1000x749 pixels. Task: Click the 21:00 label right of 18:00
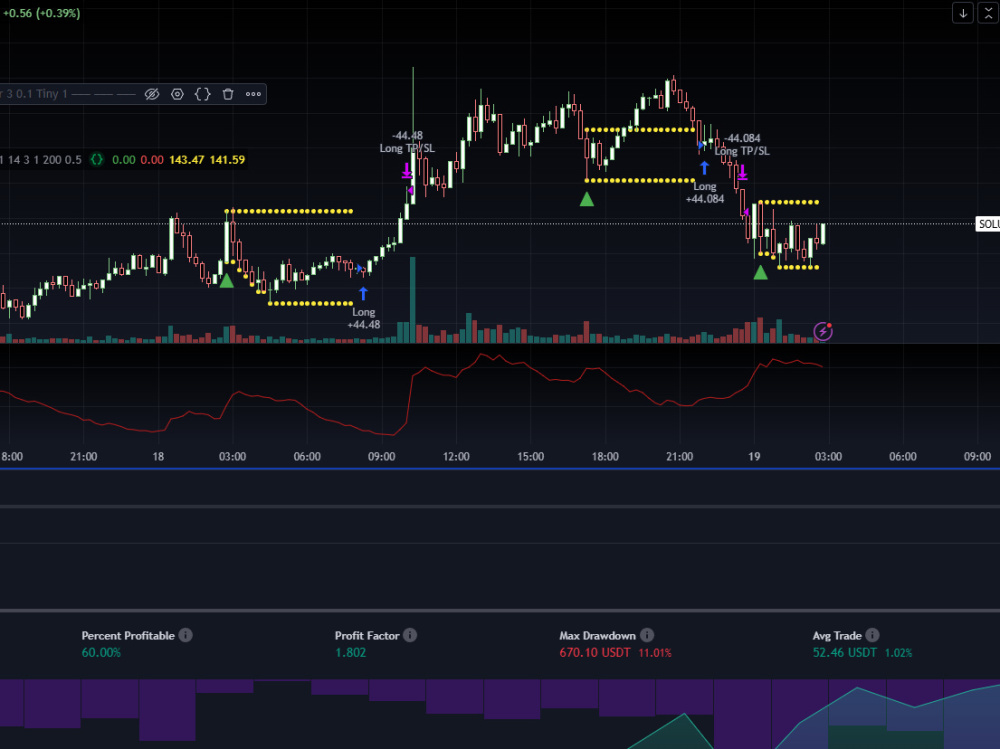pos(679,457)
